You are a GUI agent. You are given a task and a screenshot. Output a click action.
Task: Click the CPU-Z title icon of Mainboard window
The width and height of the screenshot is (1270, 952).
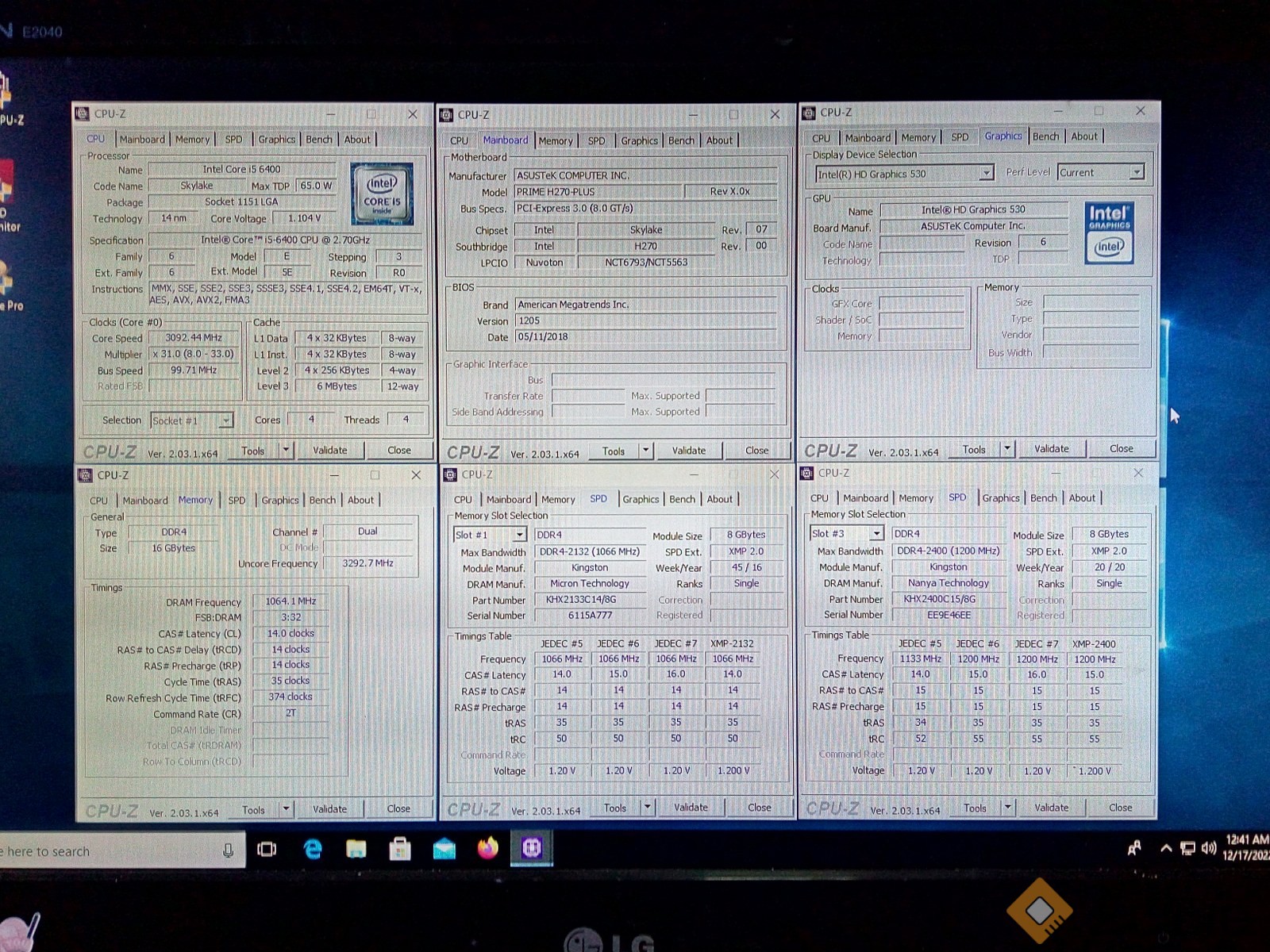(447, 114)
